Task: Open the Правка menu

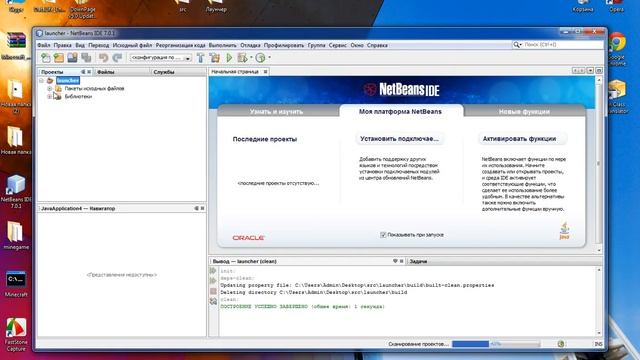Action: pos(62,45)
